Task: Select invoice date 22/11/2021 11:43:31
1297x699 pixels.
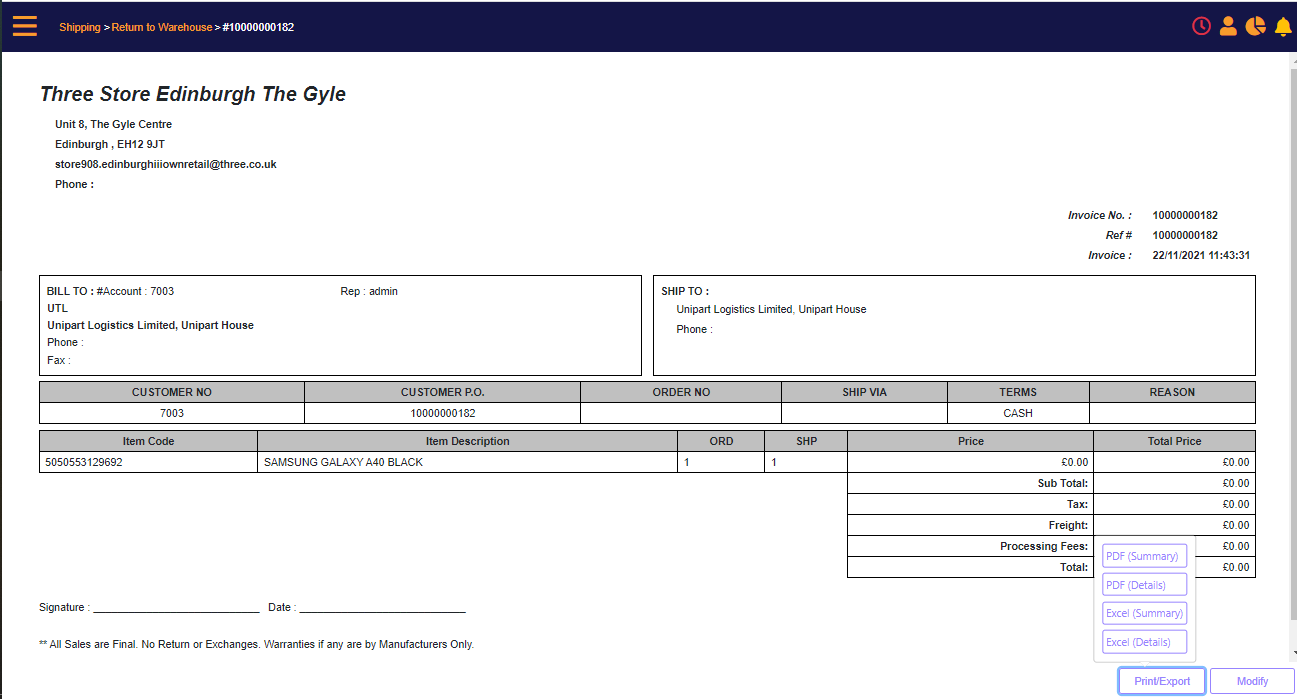Action: 1201,255
